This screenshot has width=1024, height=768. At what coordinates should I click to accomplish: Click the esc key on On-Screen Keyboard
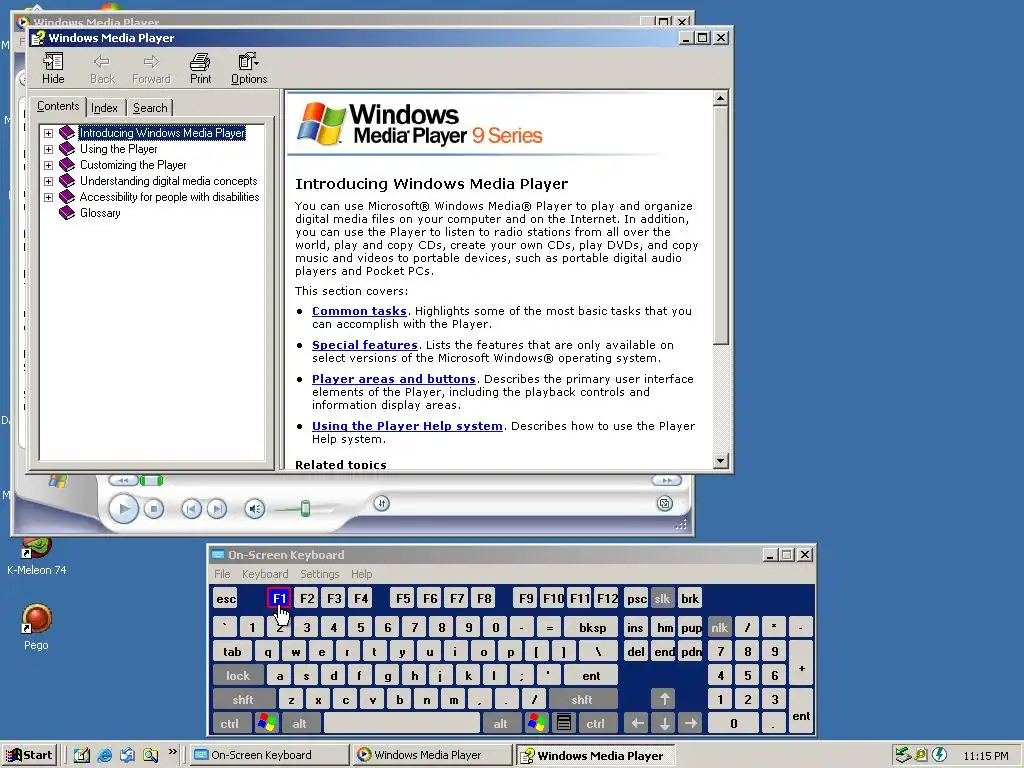[226, 599]
